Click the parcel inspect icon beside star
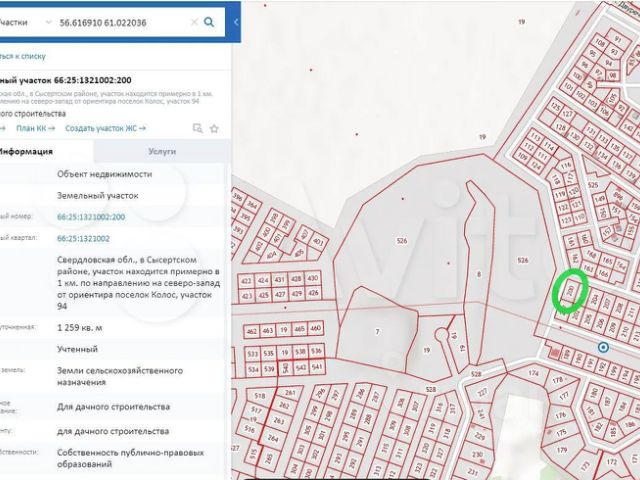Viewport: 640px width, 480px height. [197, 128]
